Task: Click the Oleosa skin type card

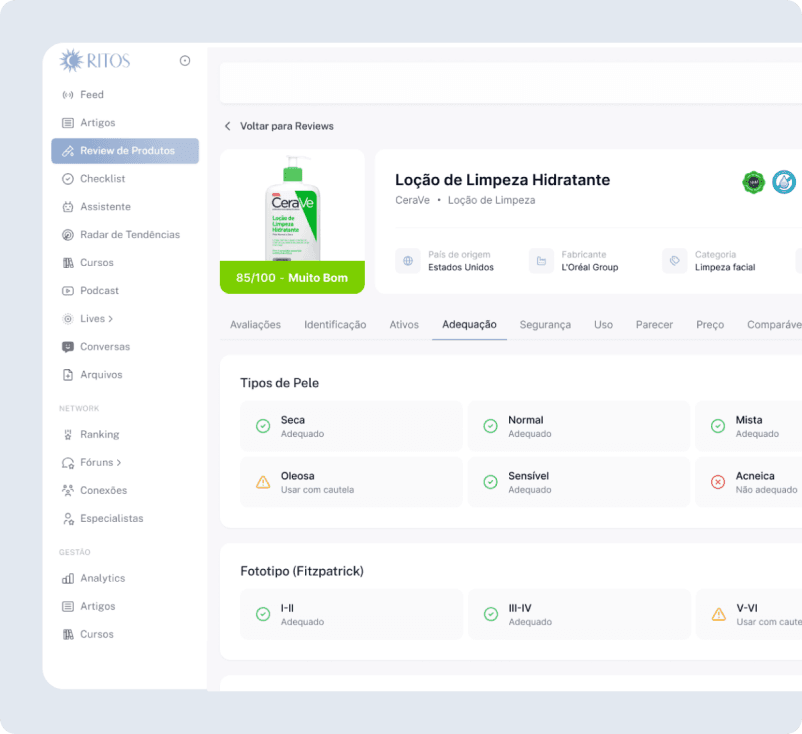Action: click(x=351, y=482)
